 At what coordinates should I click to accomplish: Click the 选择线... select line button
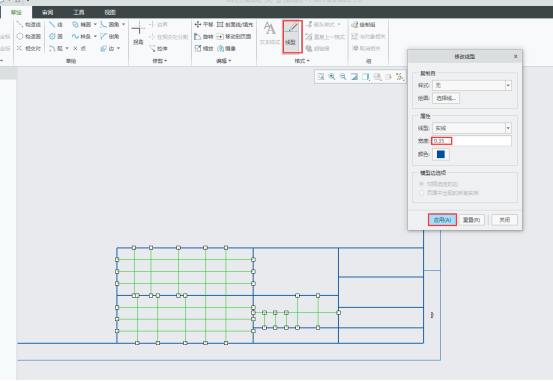coord(446,98)
